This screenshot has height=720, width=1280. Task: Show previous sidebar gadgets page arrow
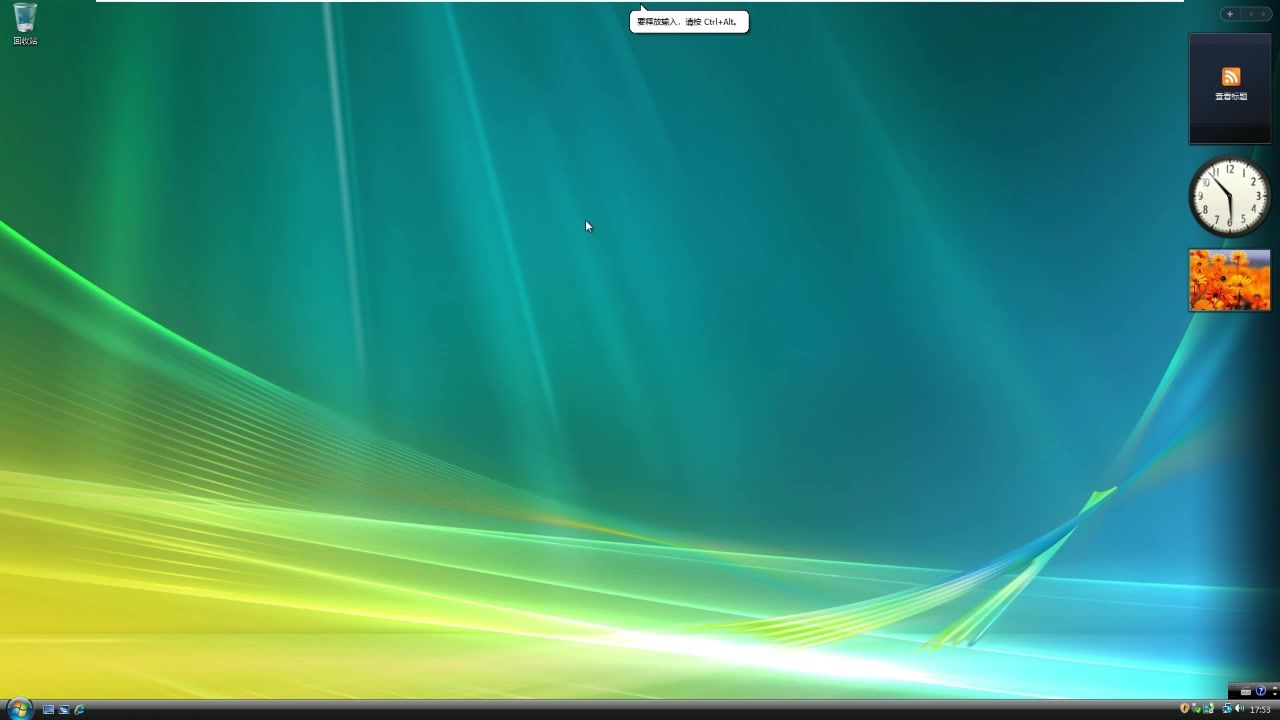[1251, 14]
